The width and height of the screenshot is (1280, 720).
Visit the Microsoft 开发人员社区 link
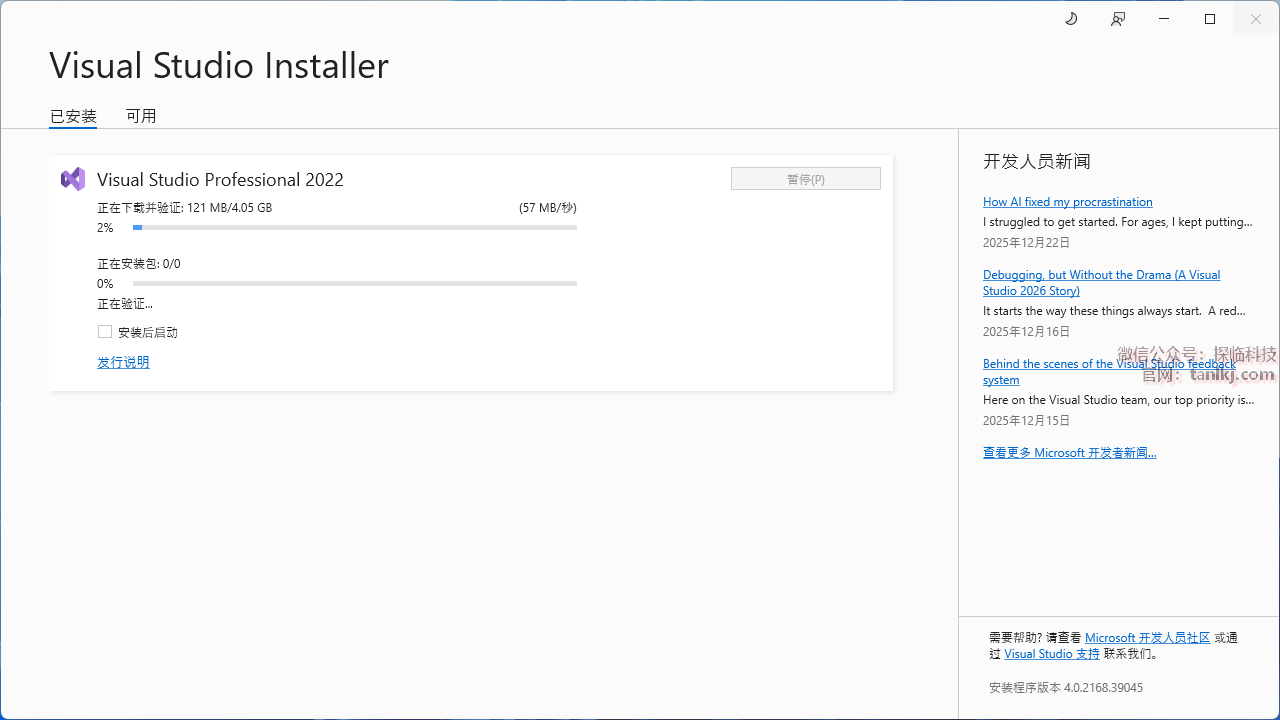pyautogui.click(x=1147, y=638)
